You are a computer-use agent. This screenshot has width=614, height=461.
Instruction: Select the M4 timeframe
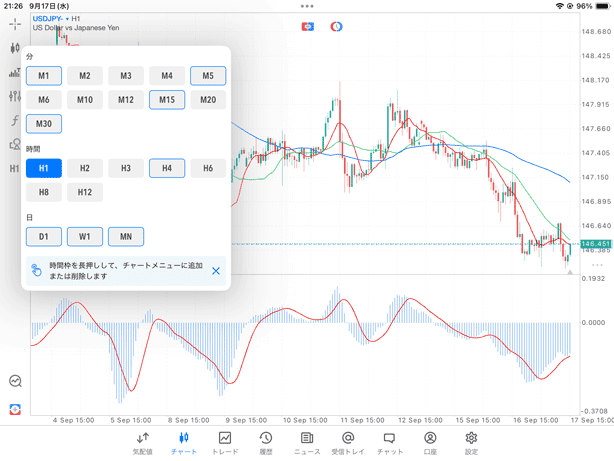[x=167, y=76]
